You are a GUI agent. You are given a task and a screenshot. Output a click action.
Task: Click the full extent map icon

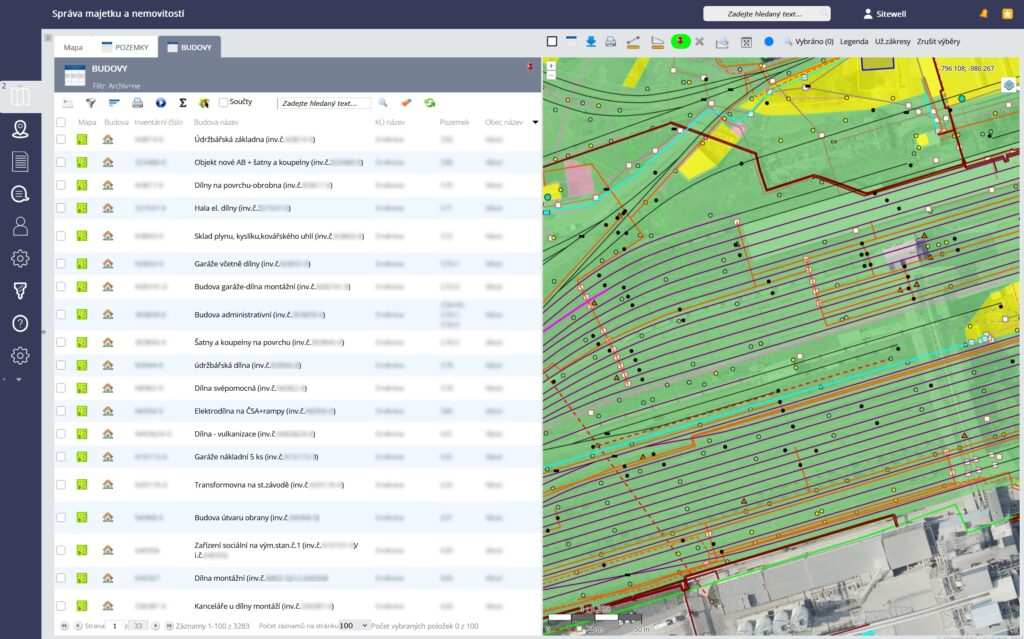coord(746,42)
